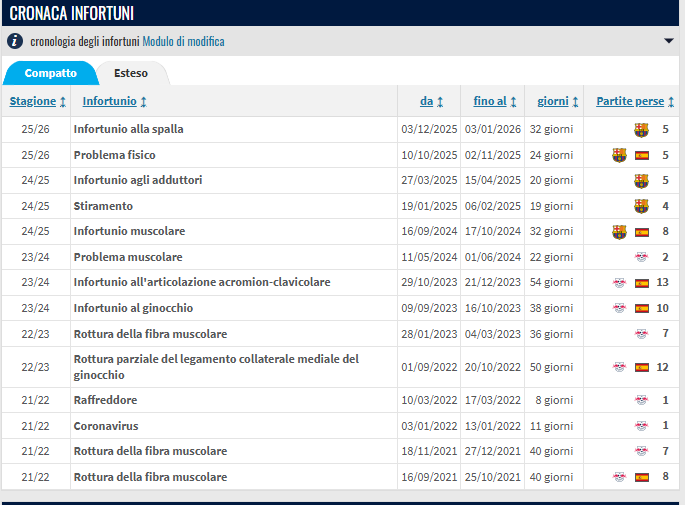This screenshot has width=685, height=505.
Task: Click RB Leipzig logo in Problema muscolare row
Action: pyautogui.click(x=641, y=257)
